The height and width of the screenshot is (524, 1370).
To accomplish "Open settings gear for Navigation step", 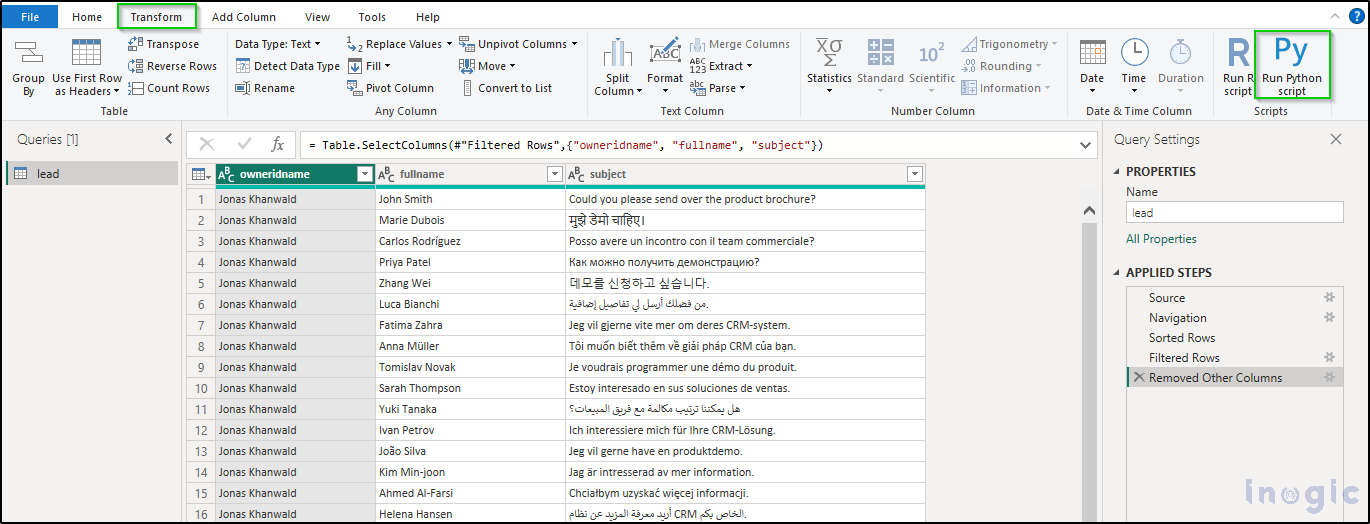I will click(x=1329, y=317).
